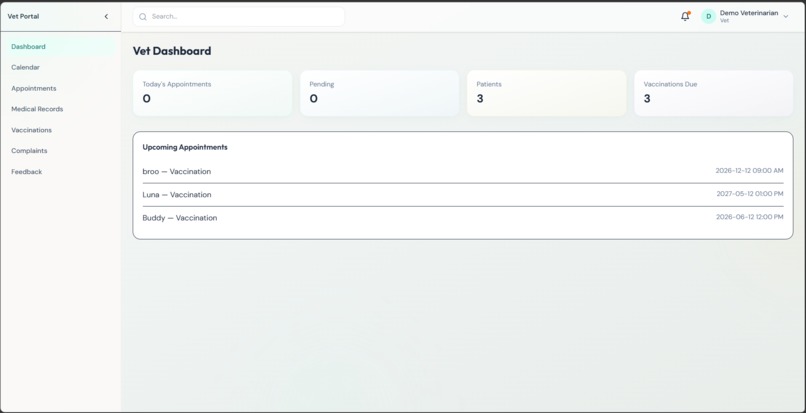The height and width of the screenshot is (413, 806).
Task: Open the notifications bell
Action: point(685,16)
